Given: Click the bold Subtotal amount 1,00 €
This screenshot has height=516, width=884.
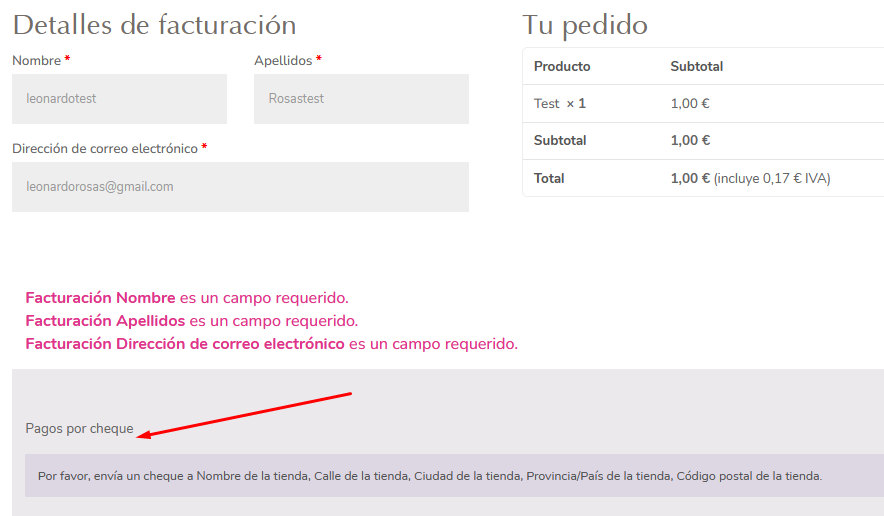Looking at the screenshot, I should pos(690,140).
